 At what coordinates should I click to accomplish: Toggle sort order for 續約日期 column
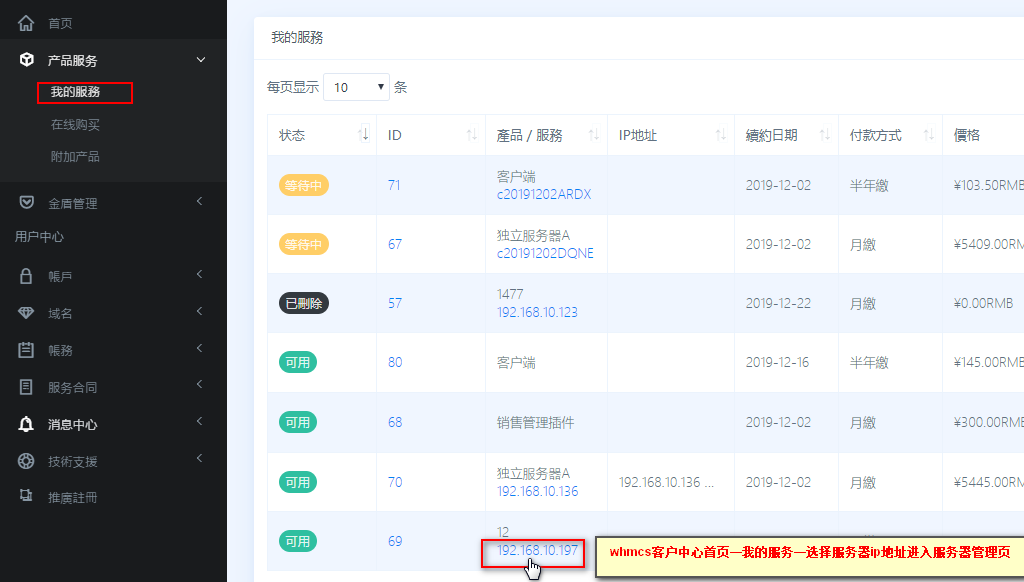point(825,135)
